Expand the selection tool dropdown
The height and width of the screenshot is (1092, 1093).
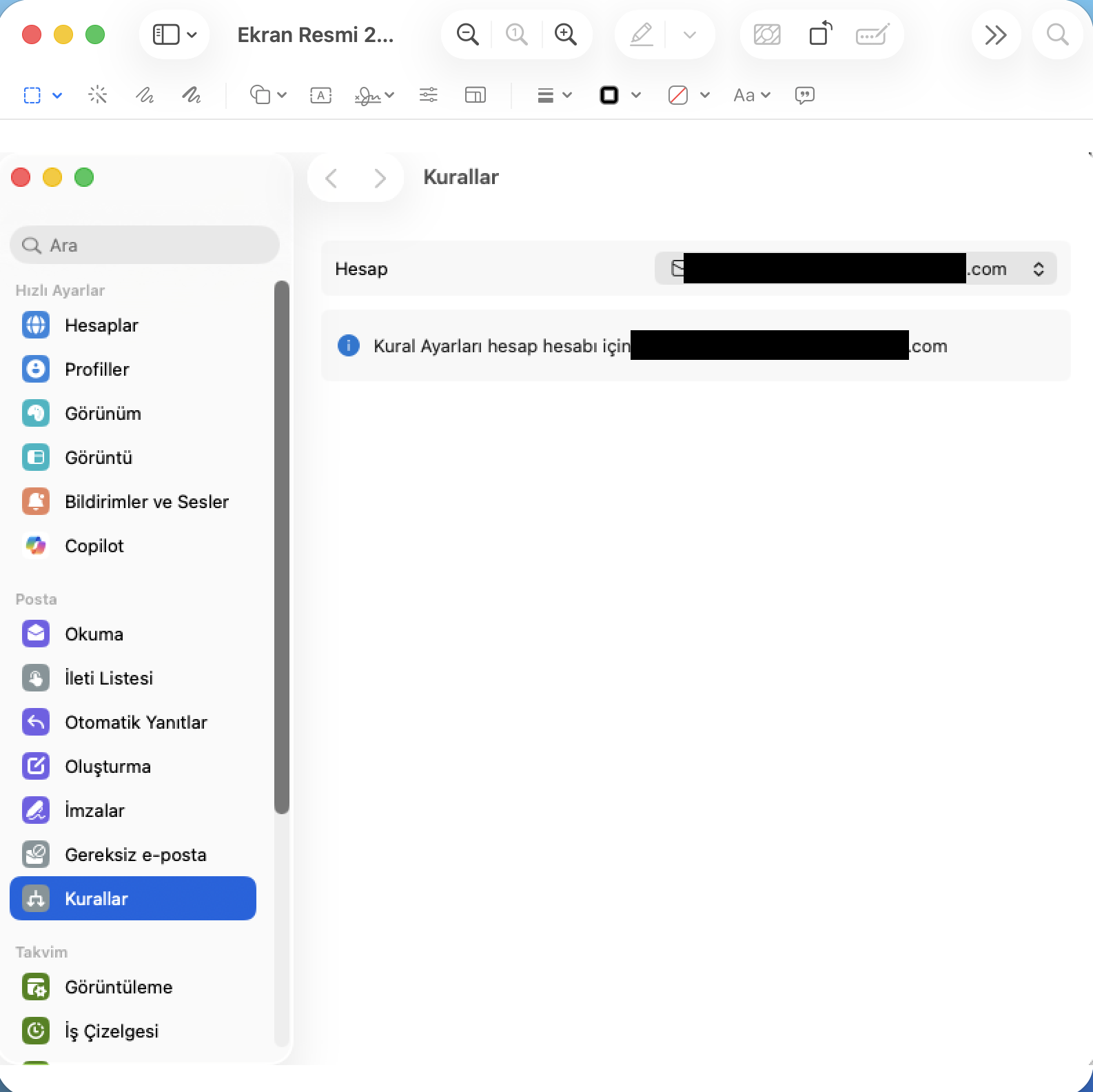tap(57, 95)
